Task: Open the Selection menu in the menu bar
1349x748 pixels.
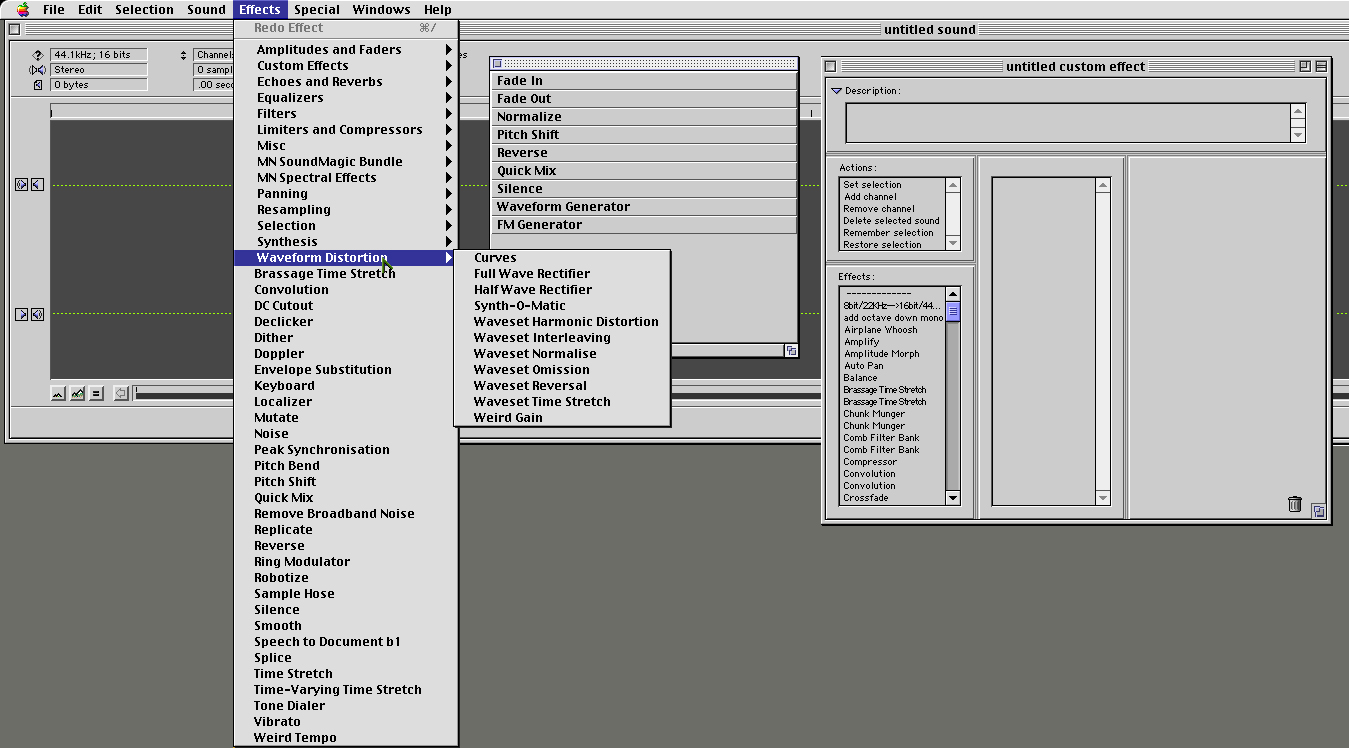Action: (144, 10)
